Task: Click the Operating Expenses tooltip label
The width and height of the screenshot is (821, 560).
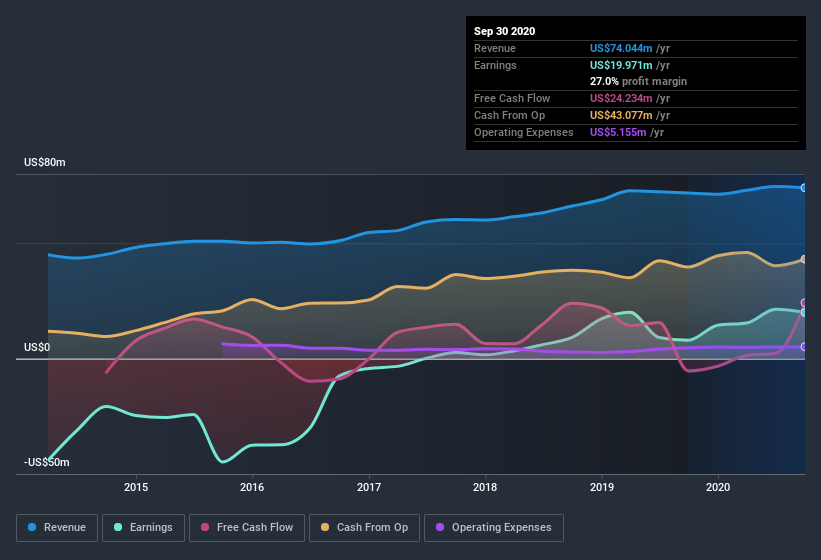Action: 524,132
